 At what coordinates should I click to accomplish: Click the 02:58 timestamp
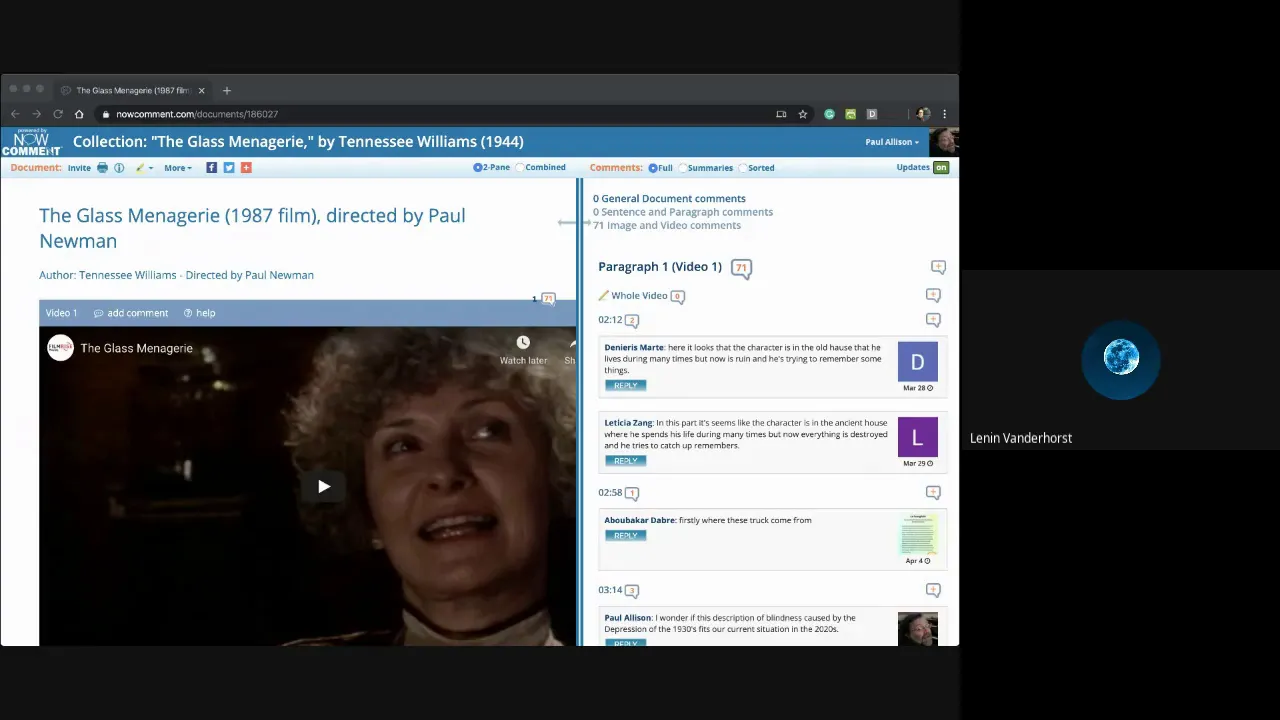coord(610,493)
